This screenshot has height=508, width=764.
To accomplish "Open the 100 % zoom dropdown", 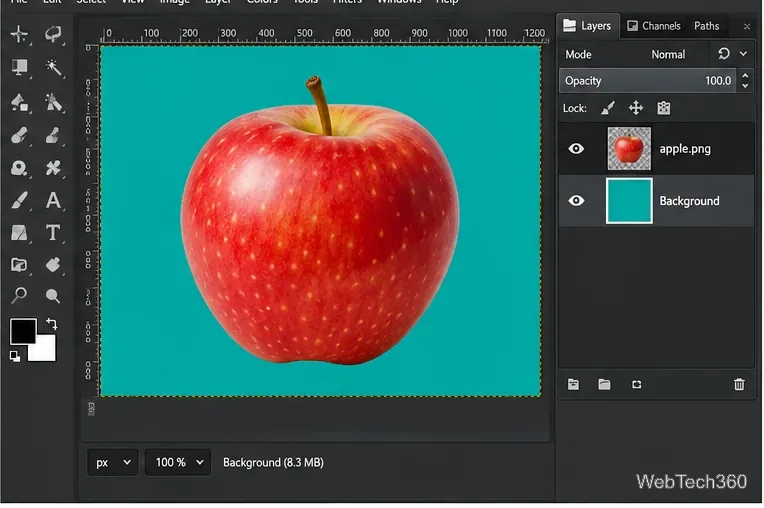I will coord(178,462).
